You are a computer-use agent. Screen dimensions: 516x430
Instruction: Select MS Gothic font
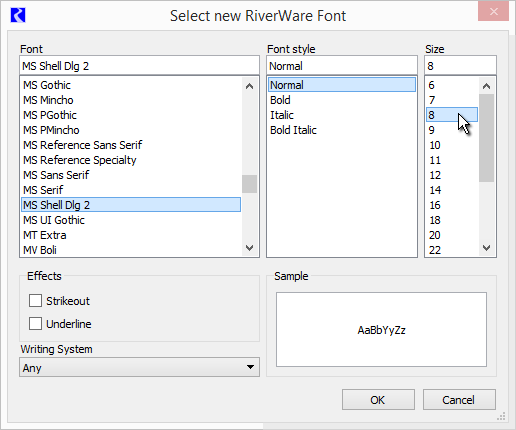pos(131,85)
